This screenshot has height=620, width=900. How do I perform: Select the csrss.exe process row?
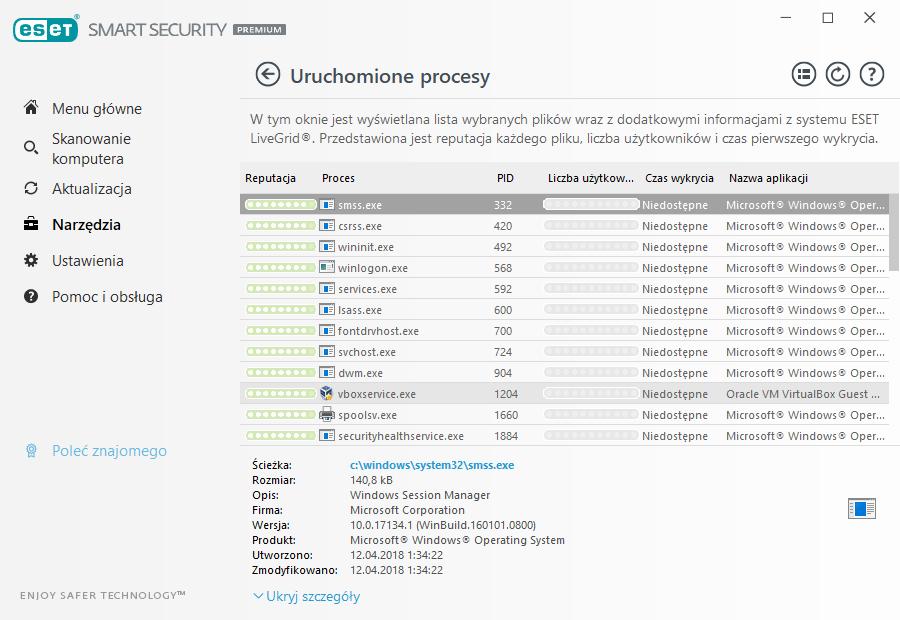[564, 226]
